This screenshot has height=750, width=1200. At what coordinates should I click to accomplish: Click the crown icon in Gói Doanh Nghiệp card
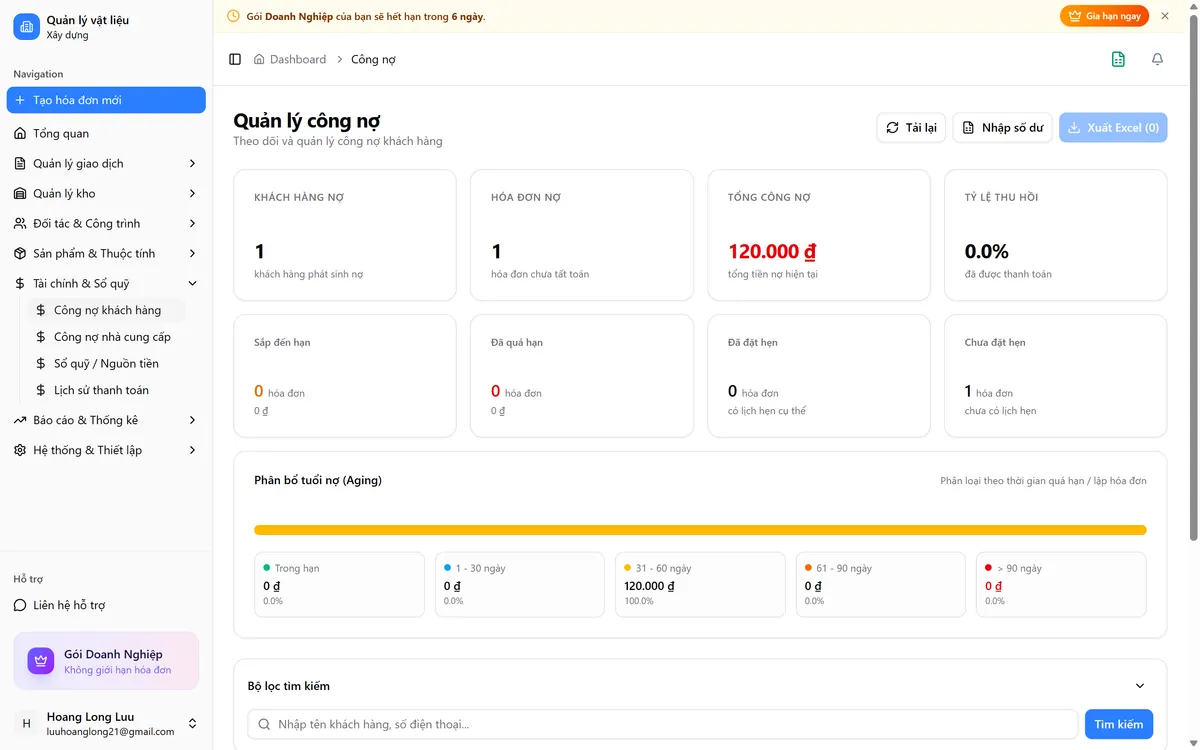41,661
